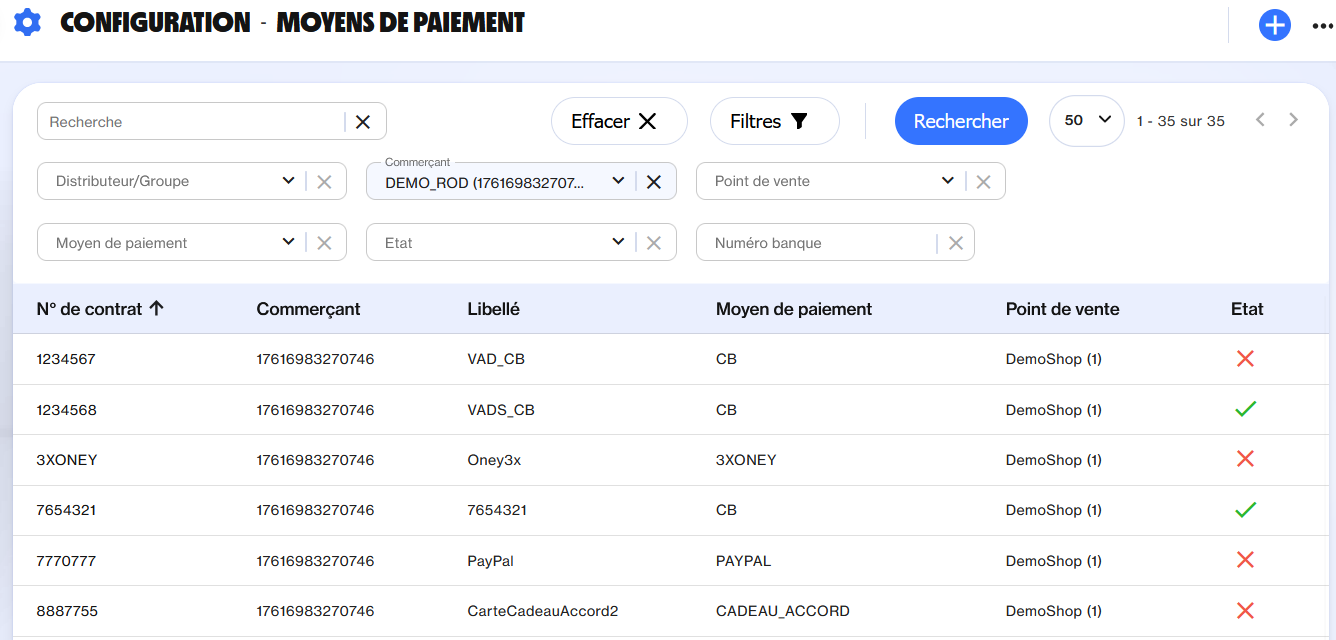Sort by Libellé column header
1336x640 pixels.
[493, 309]
